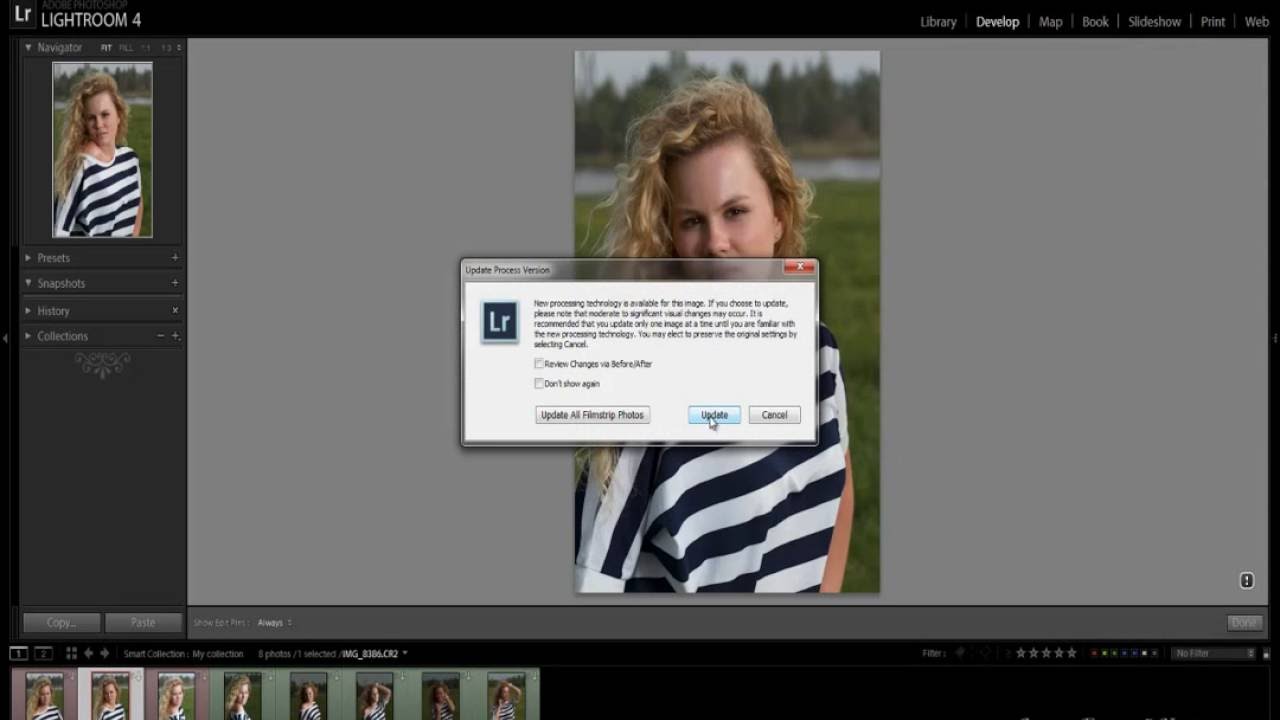1280x720 pixels.
Task: Switch to the Slideshow module
Action: pyautogui.click(x=1154, y=22)
